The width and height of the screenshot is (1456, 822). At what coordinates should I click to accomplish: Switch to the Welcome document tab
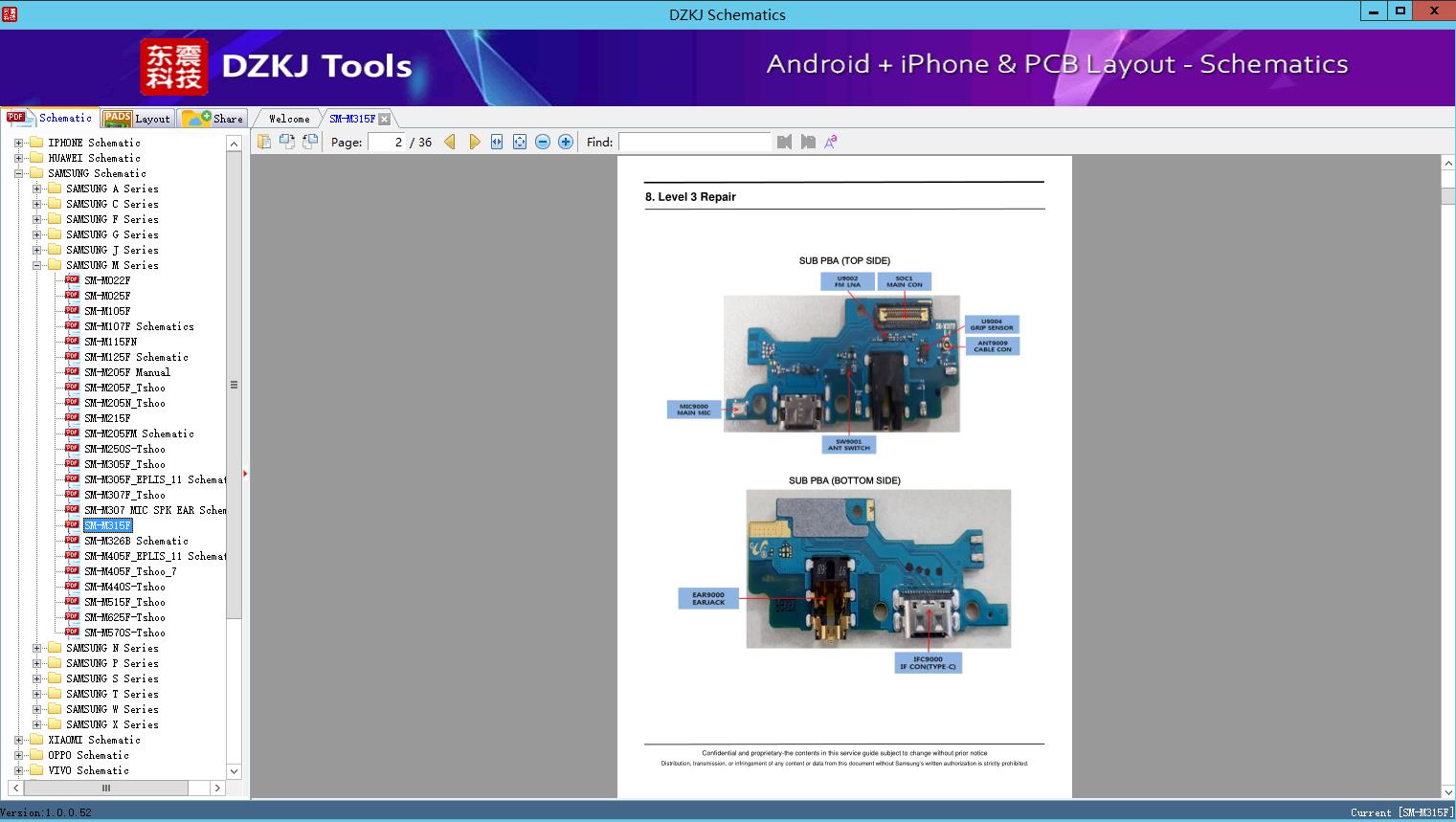[x=289, y=119]
